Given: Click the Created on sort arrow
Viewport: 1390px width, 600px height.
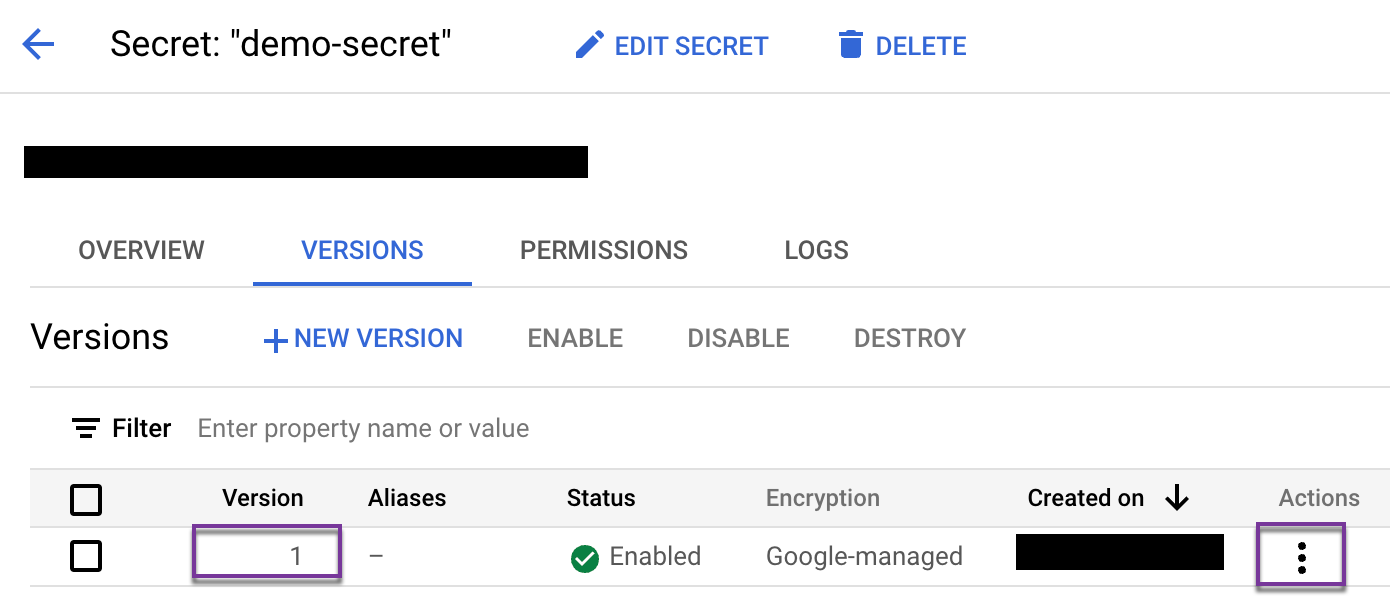Looking at the screenshot, I should point(1177,498).
